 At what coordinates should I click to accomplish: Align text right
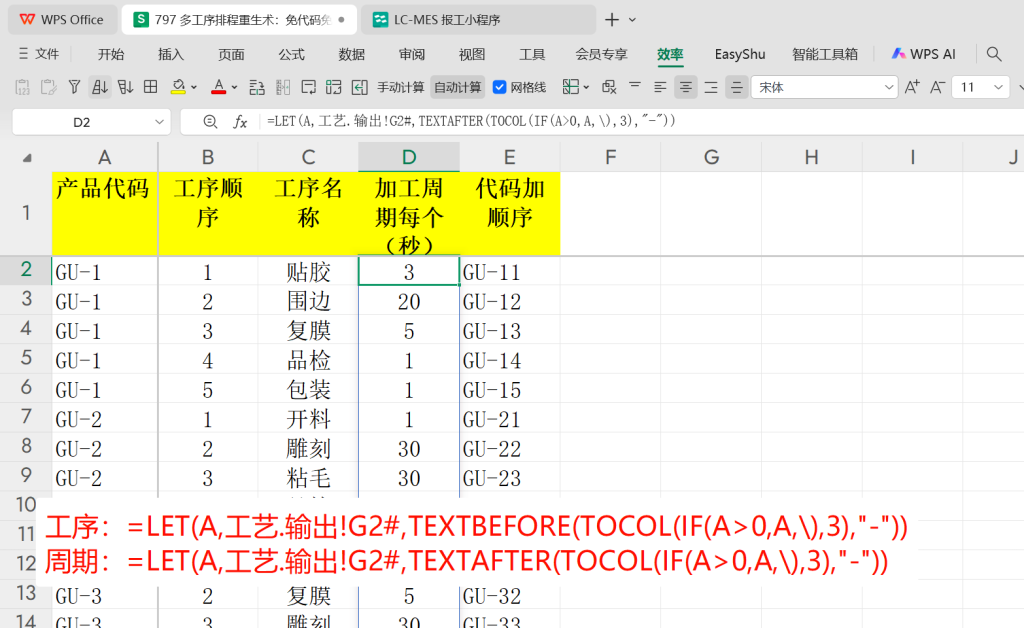pyautogui.click(x=711, y=87)
